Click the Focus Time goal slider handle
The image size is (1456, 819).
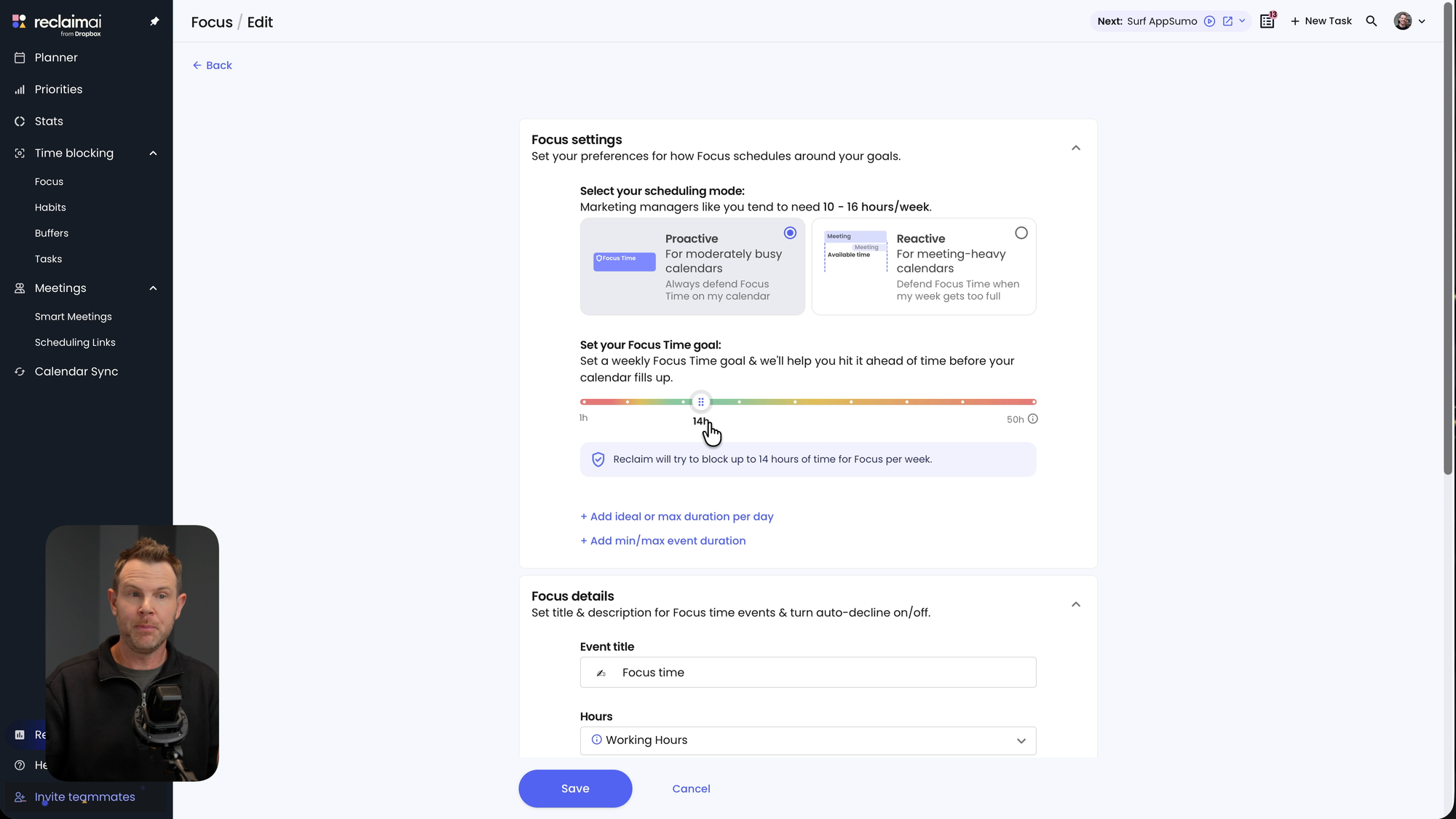[x=700, y=402]
